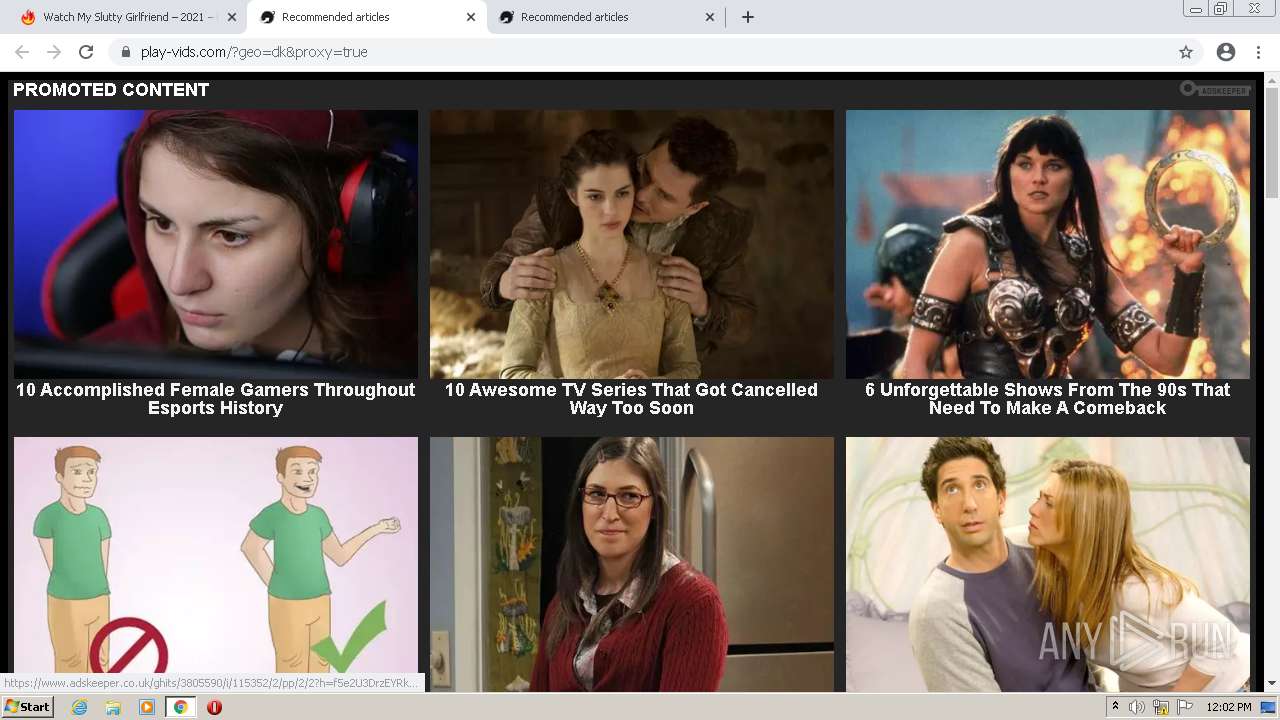Image resolution: width=1280 pixels, height=720 pixels.
Task: Go back to the previous page
Action: (22, 52)
